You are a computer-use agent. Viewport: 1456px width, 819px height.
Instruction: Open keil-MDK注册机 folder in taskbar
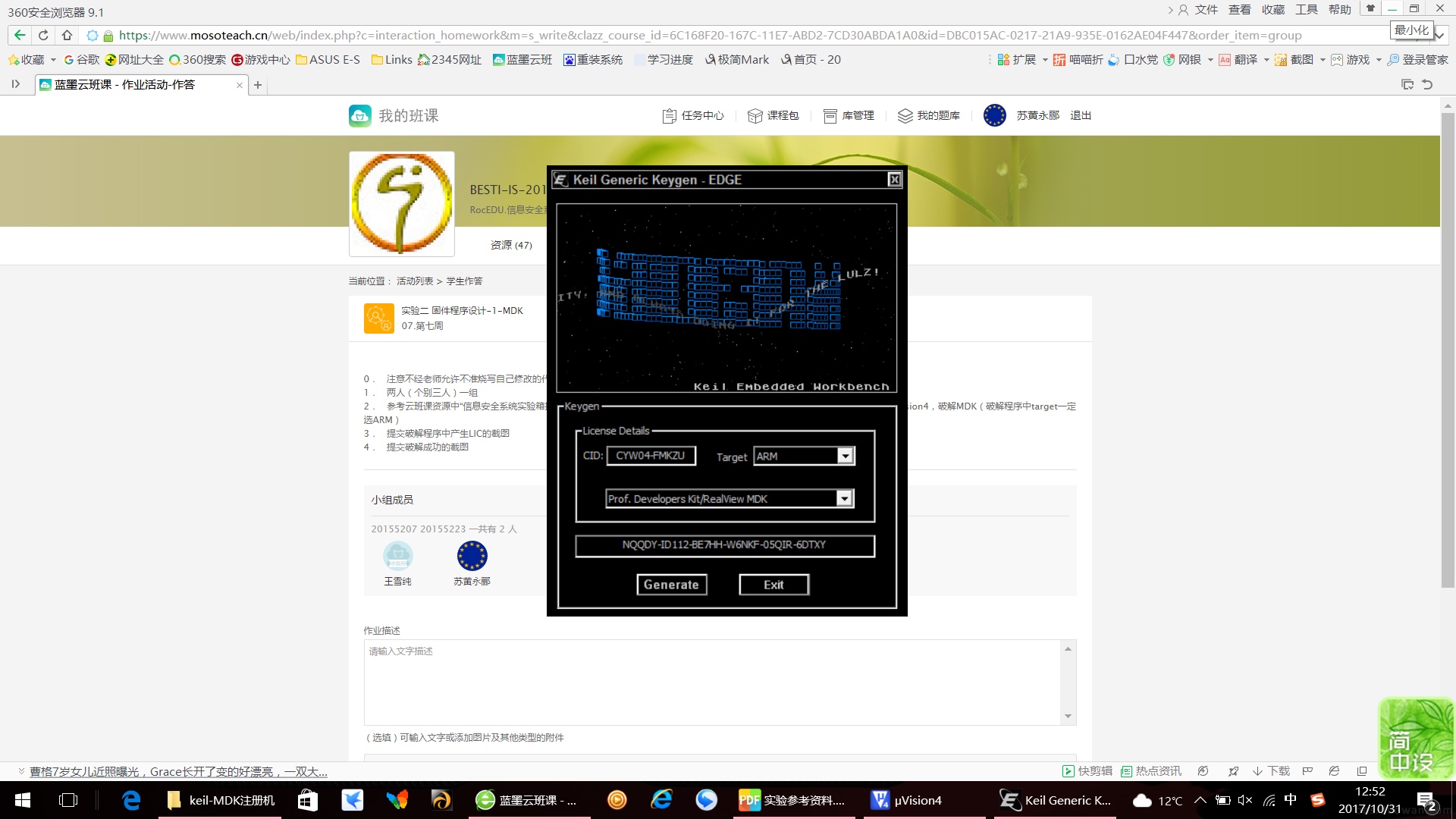click(221, 800)
